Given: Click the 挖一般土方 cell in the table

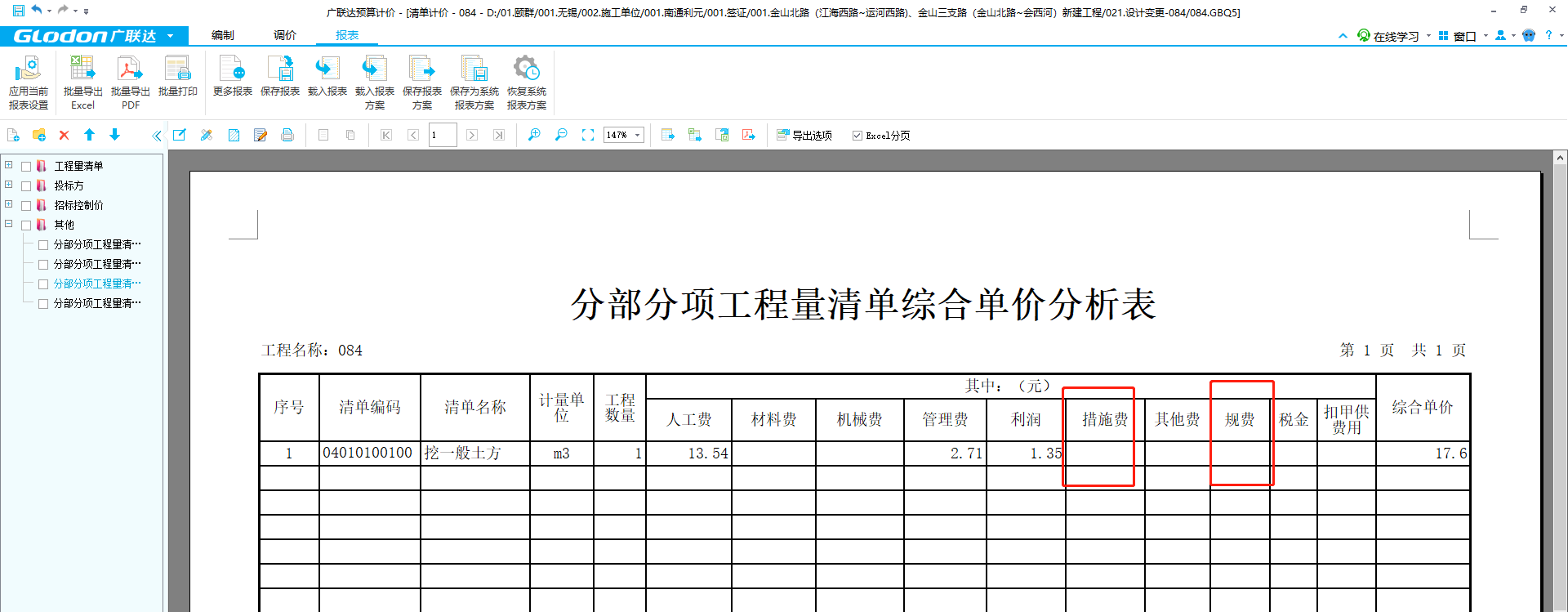Looking at the screenshot, I should (474, 453).
